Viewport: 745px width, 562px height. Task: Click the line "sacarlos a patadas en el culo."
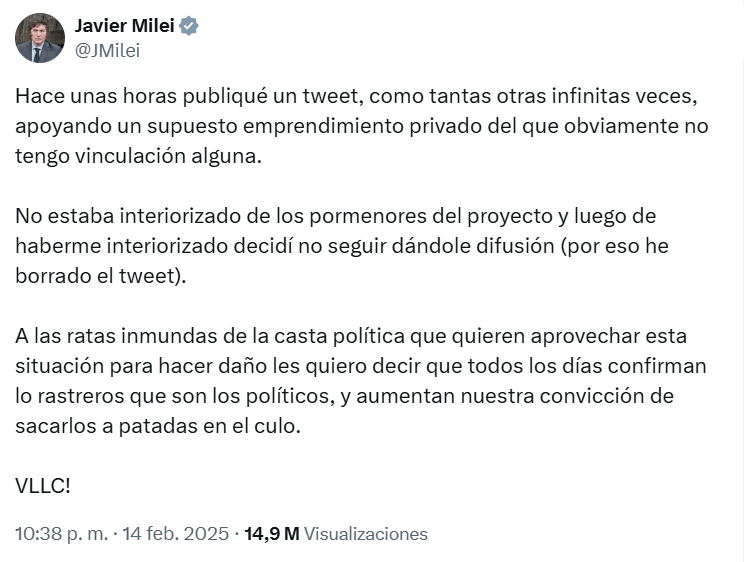[x=158, y=426]
